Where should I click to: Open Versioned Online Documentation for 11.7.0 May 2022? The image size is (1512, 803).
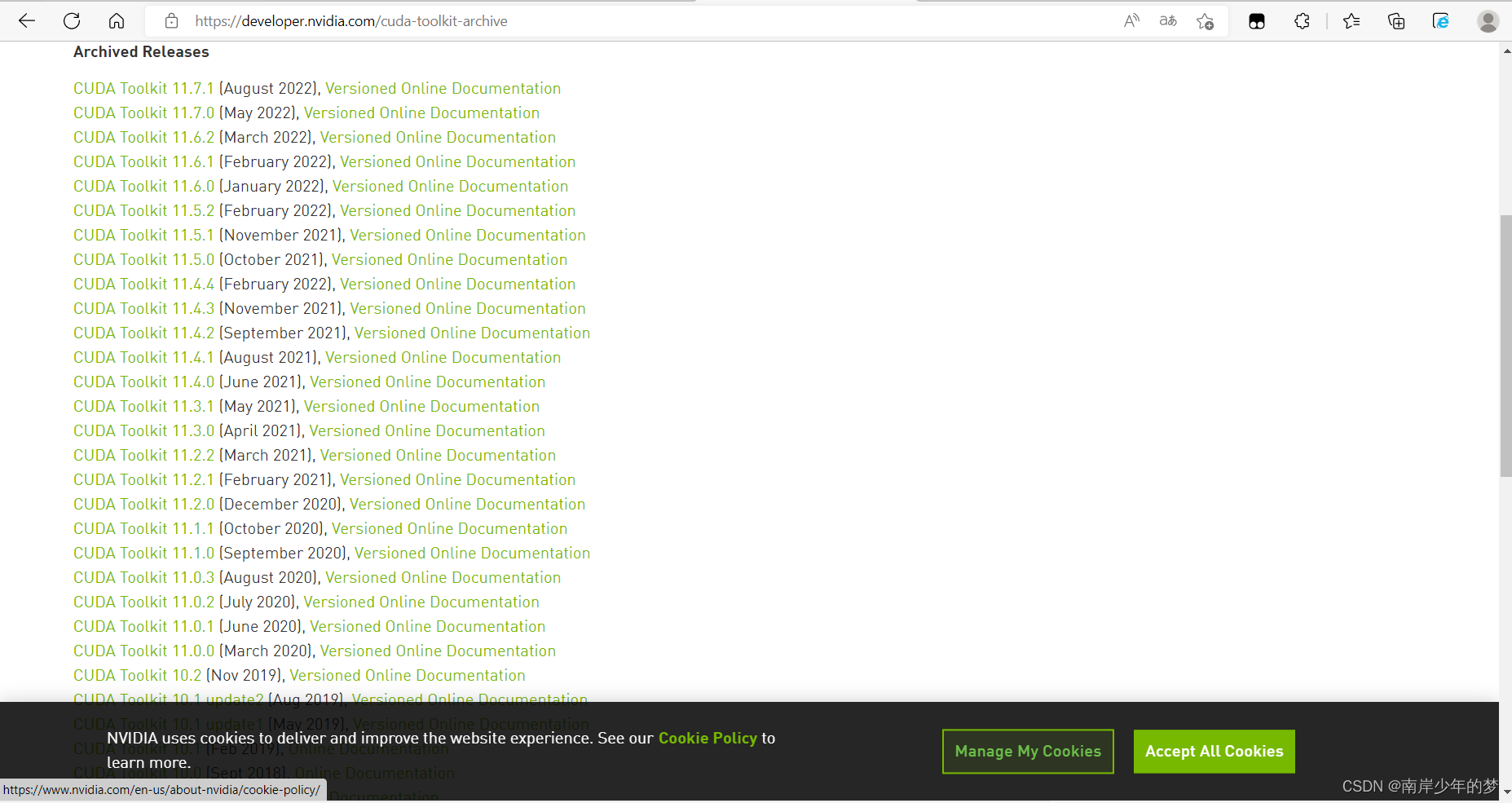421,113
